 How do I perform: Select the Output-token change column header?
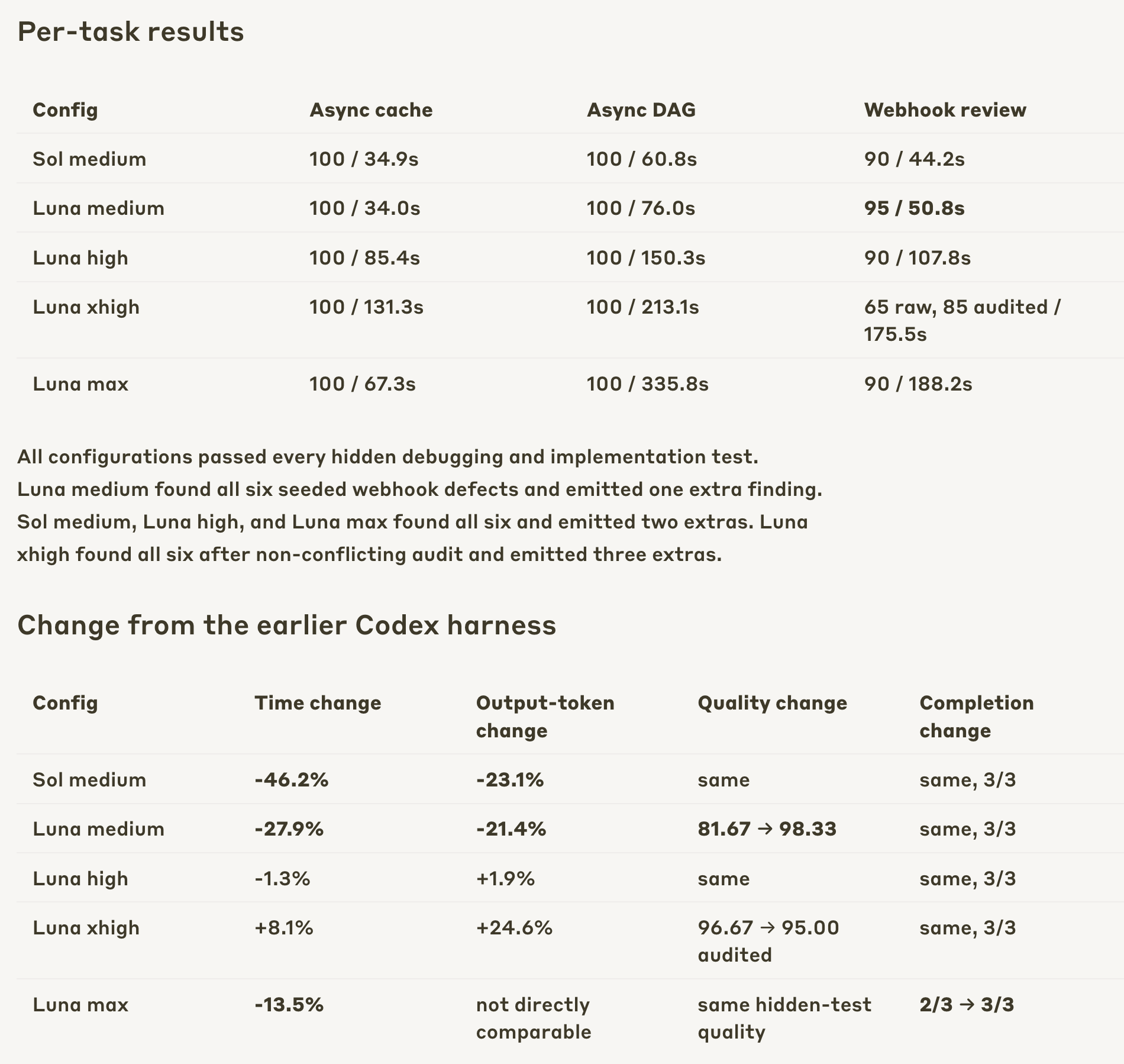pos(545,717)
